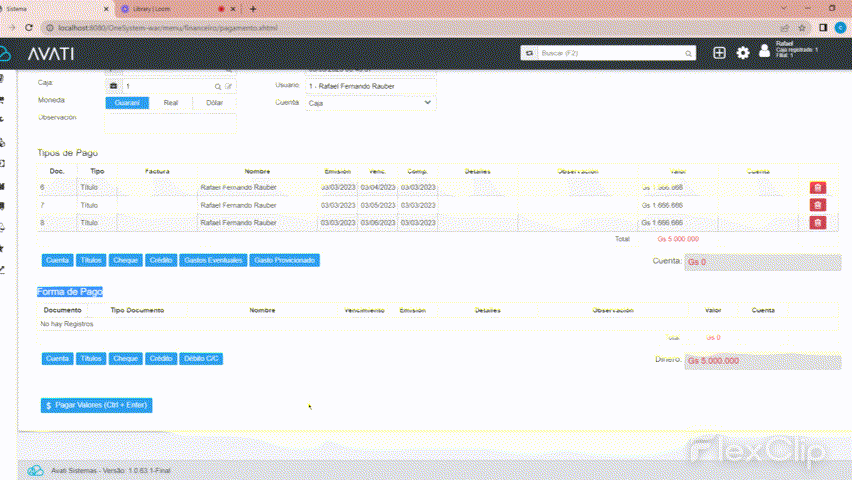Click Cuenta button under Forma de Pago
852x480 pixels.
pos(57,359)
